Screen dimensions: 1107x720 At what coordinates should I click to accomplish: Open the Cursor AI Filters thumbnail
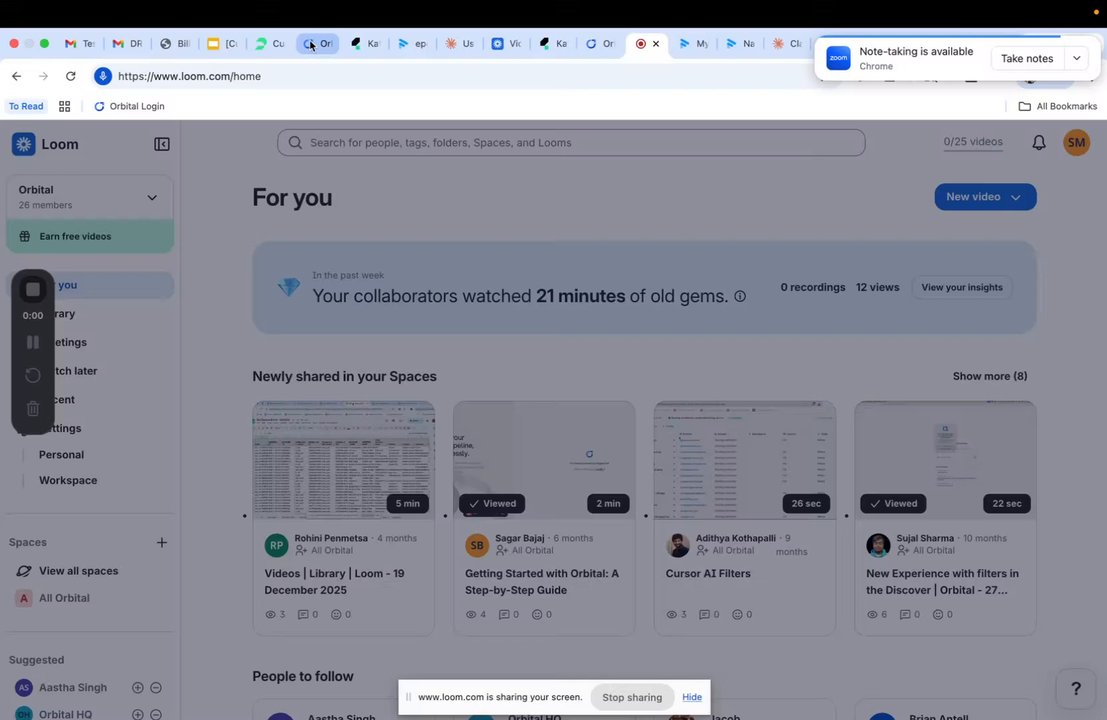pyautogui.click(x=745, y=460)
